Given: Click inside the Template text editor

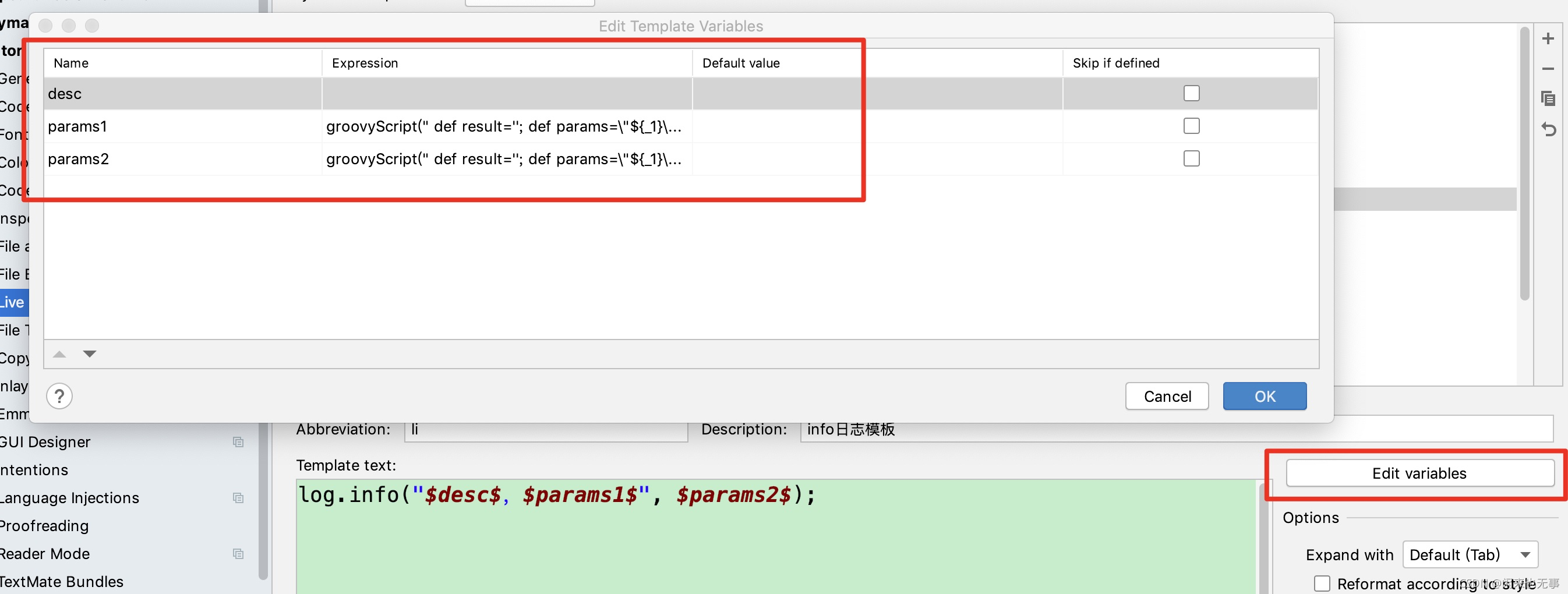Looking at the screenshot, I should (776, 536).
